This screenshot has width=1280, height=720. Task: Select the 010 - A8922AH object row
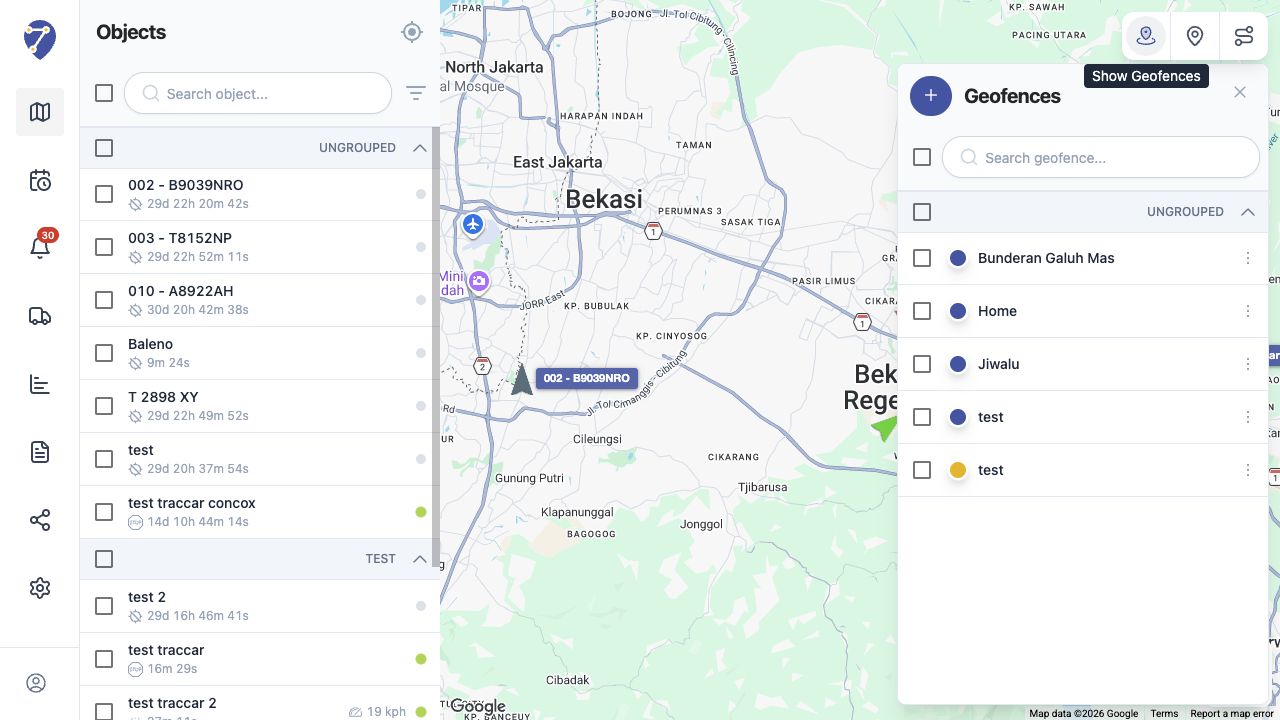coord(256,300)
